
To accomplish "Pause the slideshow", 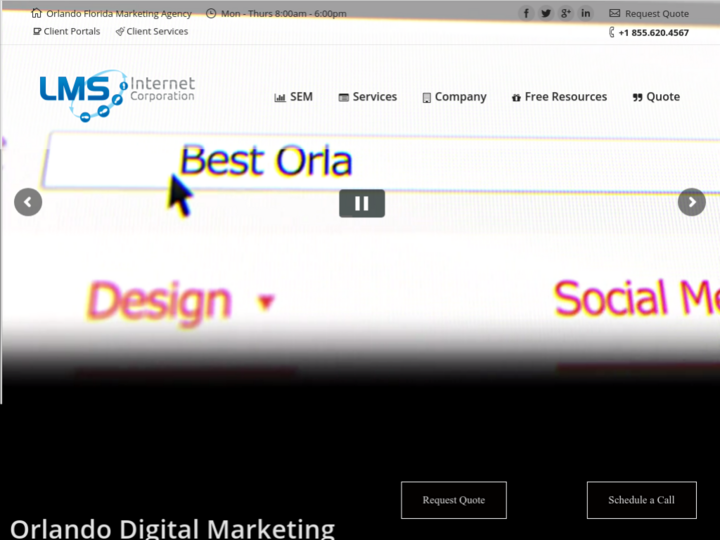I will click(362, 203).
